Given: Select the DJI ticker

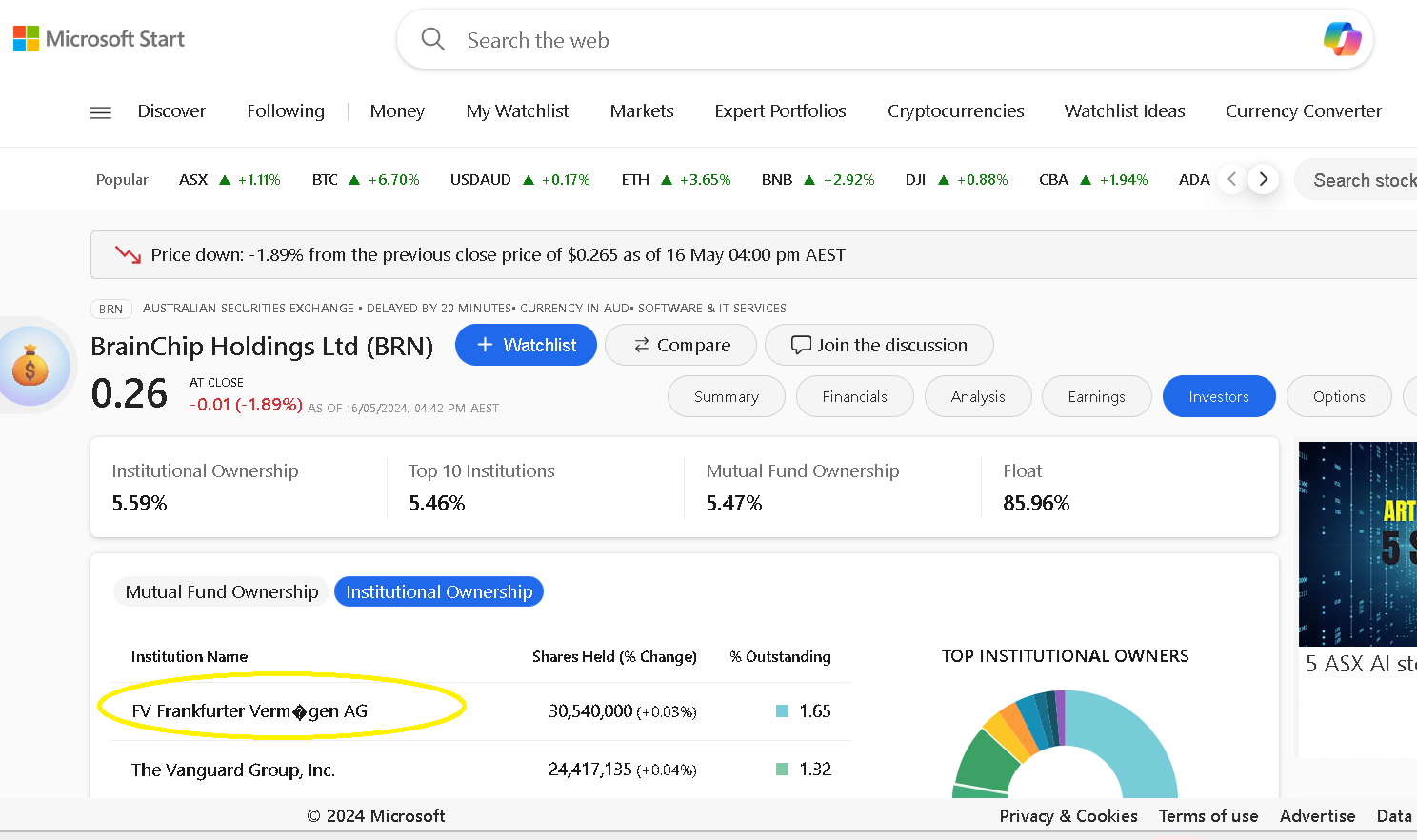Looking at the screenshot, I should coord(956,180).
